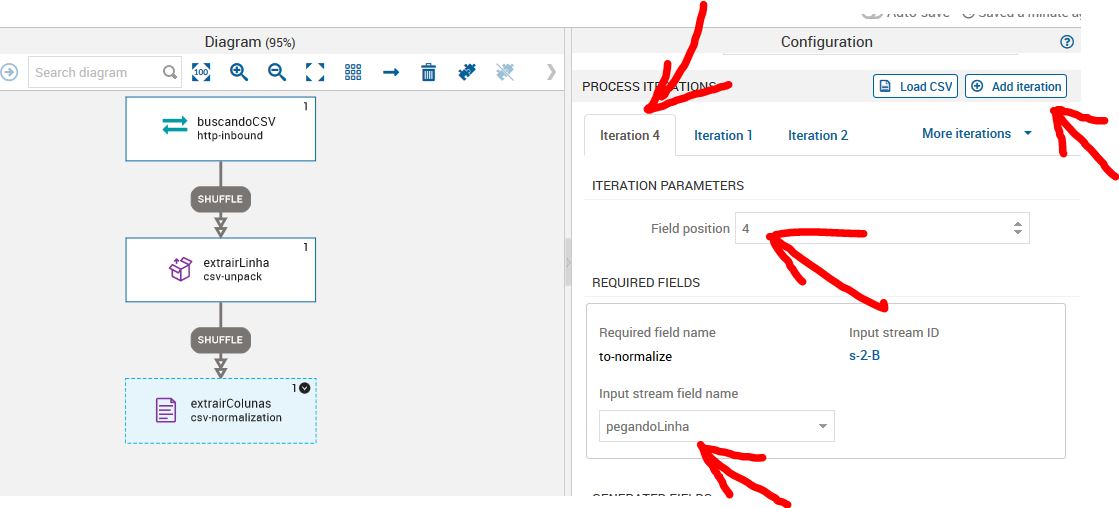Expand the More iterations dropdown
The width and height of the screenshot is (1119, 508).
(x=977, y=134)
